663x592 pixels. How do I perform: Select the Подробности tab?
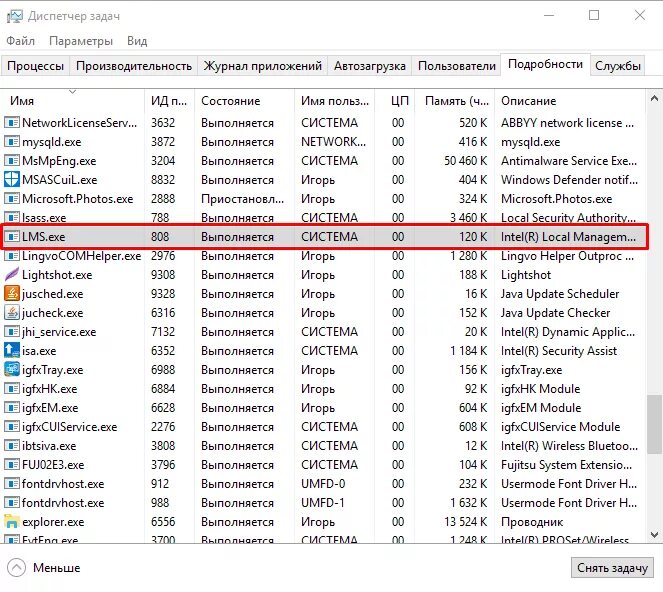tap(545, 64)
